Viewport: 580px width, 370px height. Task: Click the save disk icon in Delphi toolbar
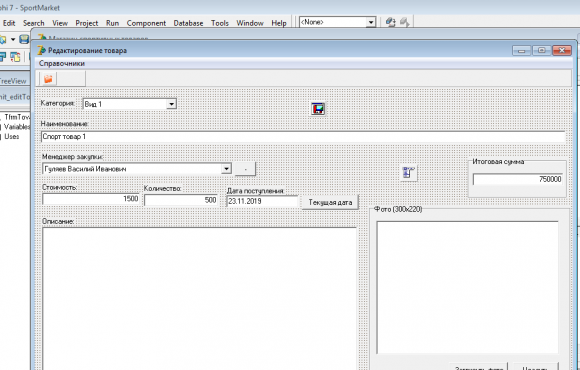click(x=24, y=39)
